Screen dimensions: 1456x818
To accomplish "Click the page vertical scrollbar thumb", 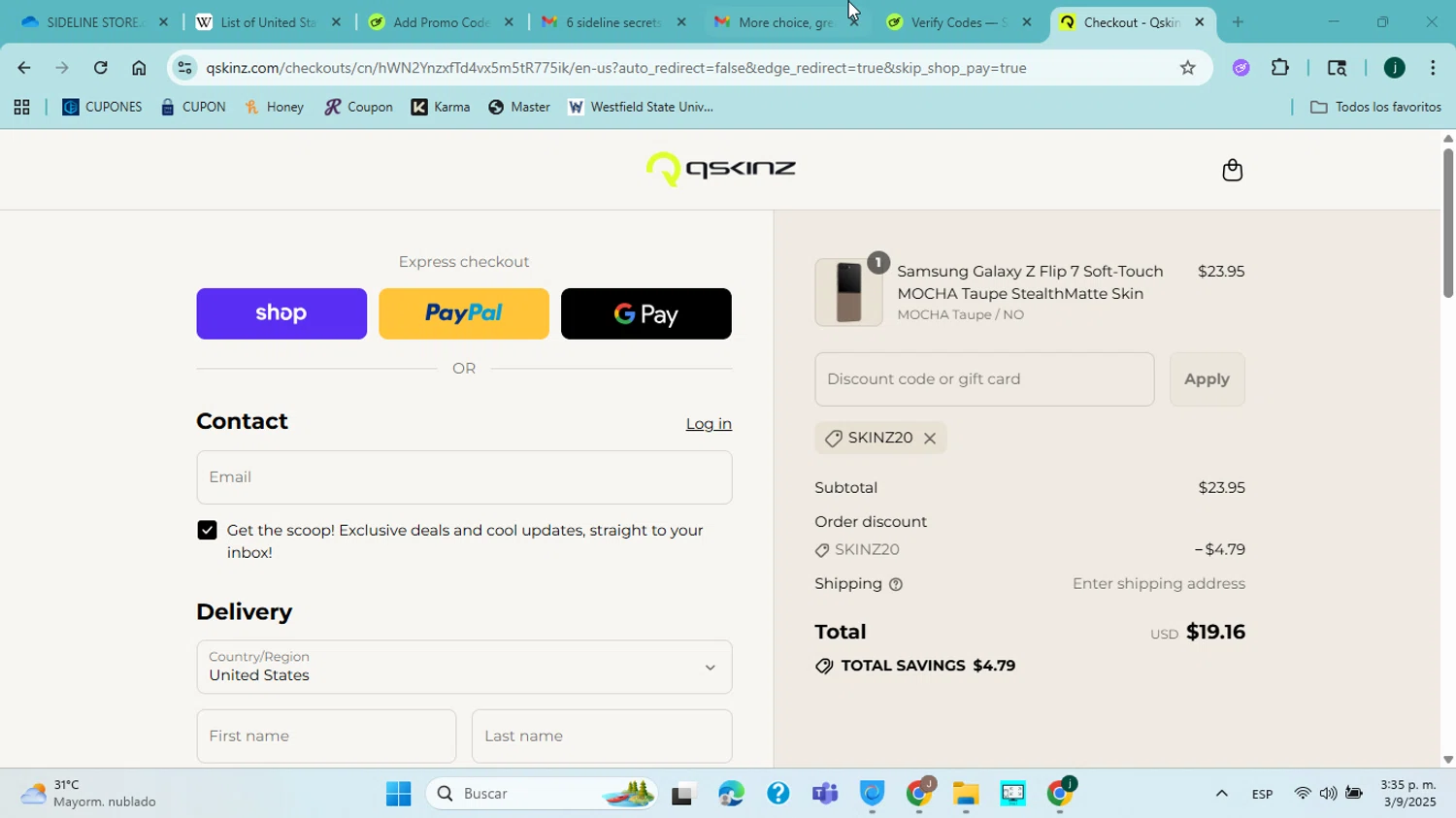I will [1447, 222].
